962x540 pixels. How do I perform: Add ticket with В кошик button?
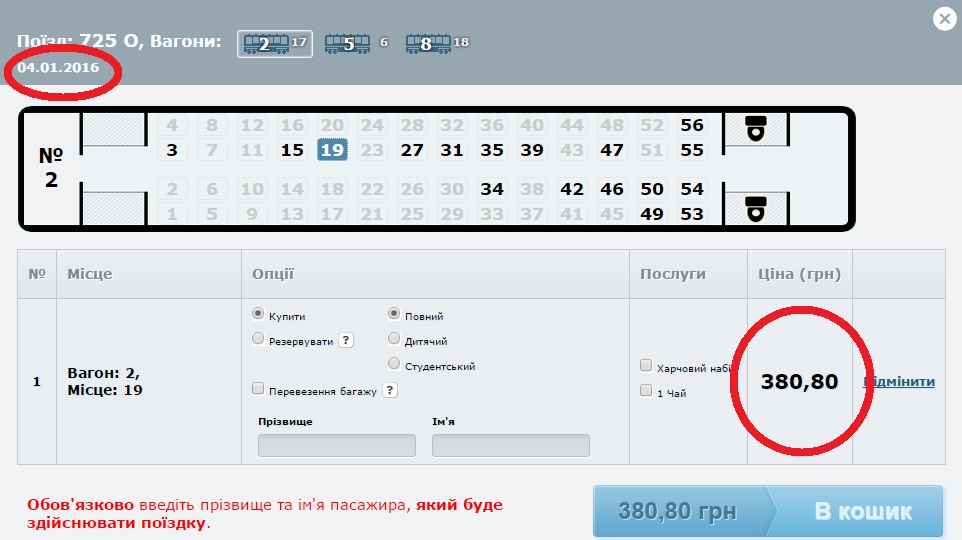coord(863,511)
